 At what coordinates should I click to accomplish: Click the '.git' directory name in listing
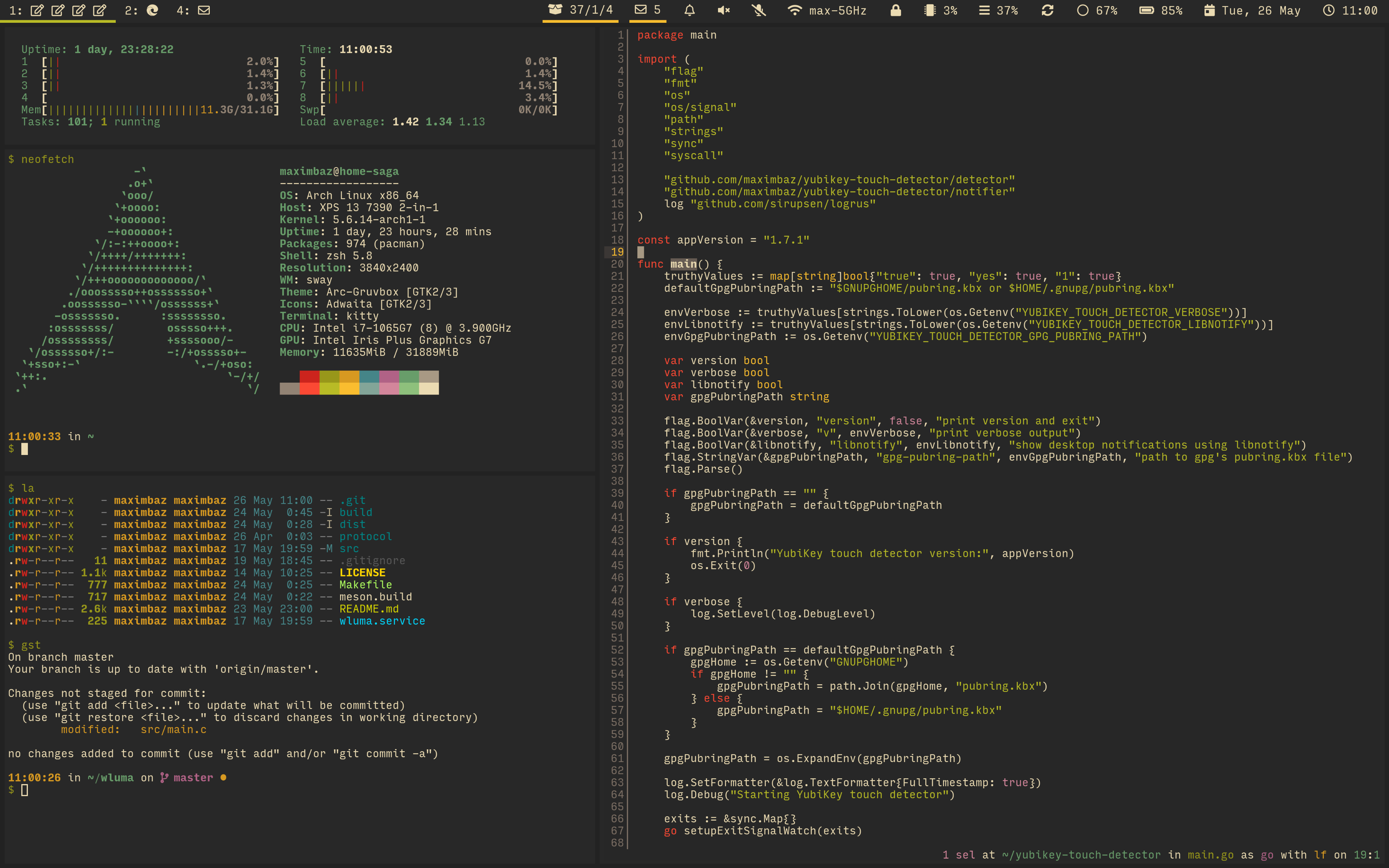coord(352,500)
